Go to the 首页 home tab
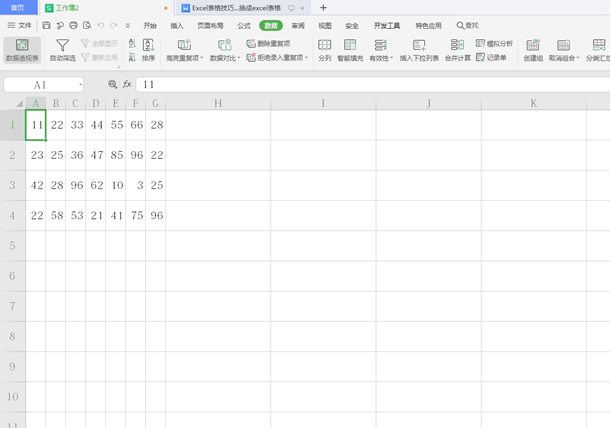 [x=17, y=8]
